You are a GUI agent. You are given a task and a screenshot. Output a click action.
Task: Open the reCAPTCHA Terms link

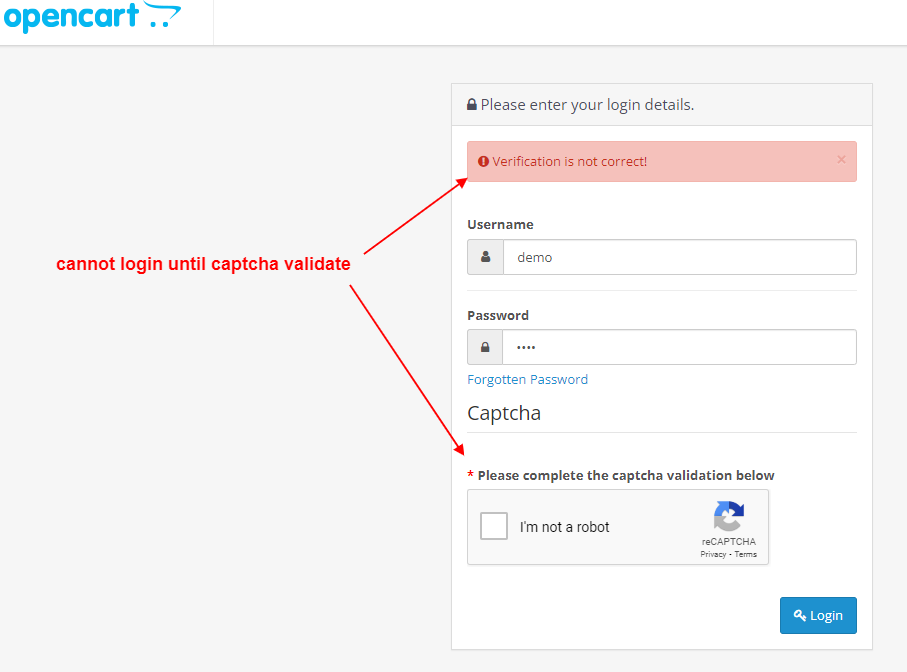coord(746,554)
